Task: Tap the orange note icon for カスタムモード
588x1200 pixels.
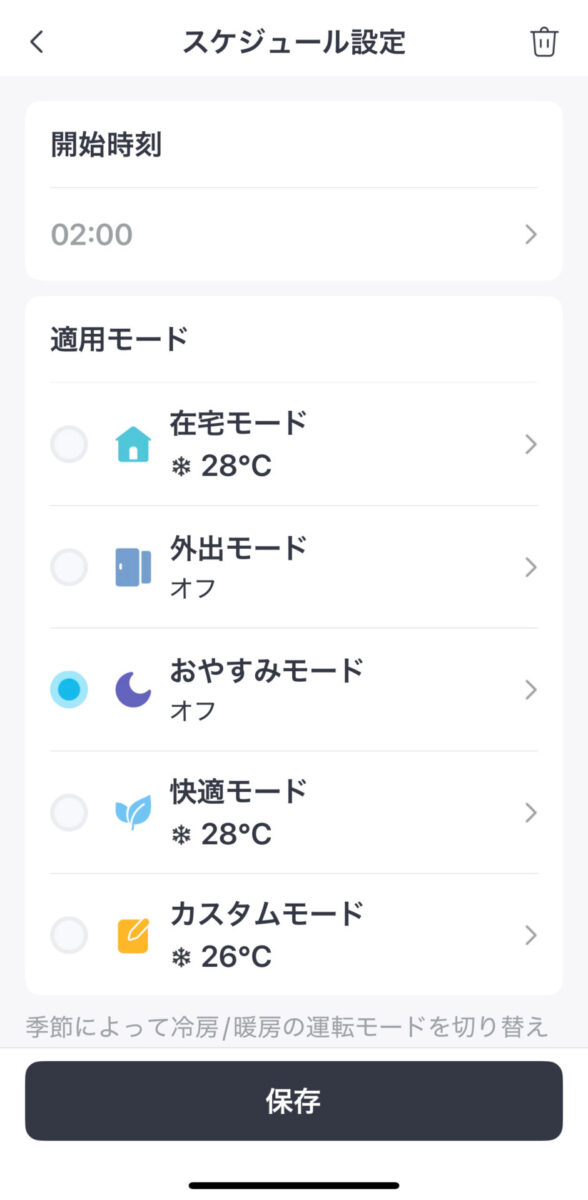Action: [133, 936]
